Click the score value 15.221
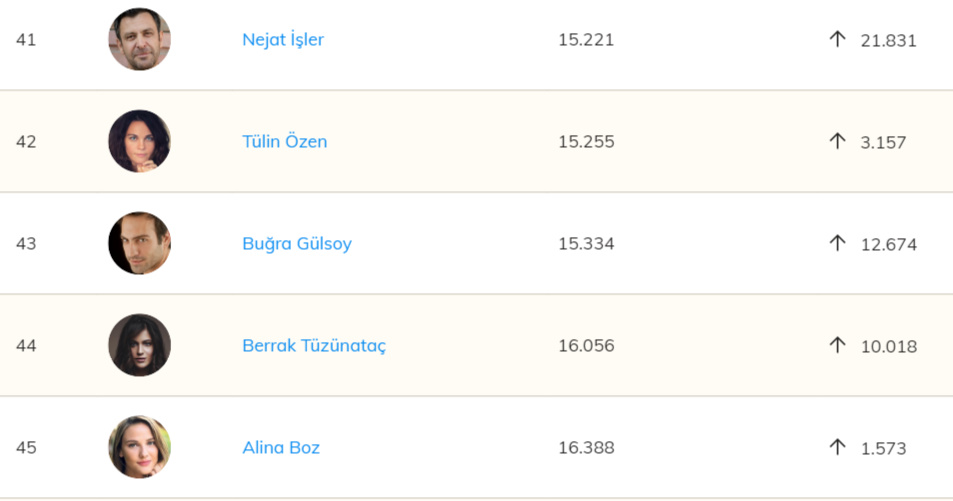Image resolution: width=953 pixels, height=501 pixels. [x=586, y=40]
